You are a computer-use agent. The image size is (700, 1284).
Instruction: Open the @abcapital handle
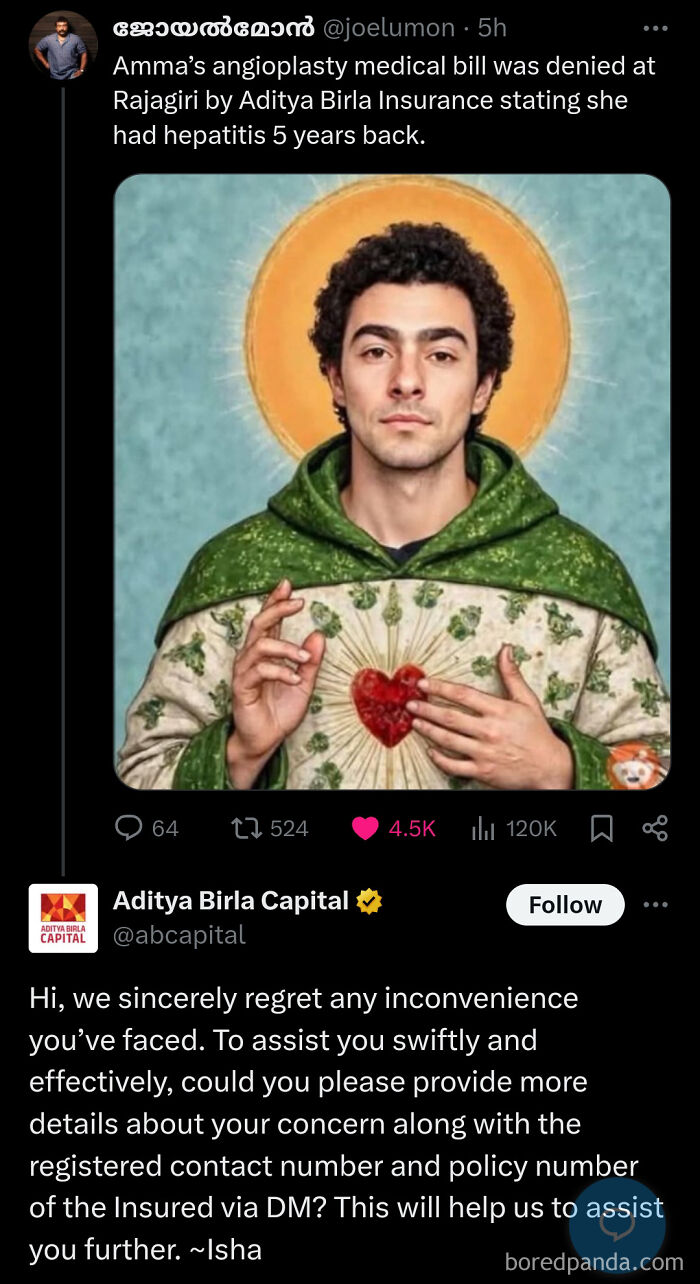180,933
